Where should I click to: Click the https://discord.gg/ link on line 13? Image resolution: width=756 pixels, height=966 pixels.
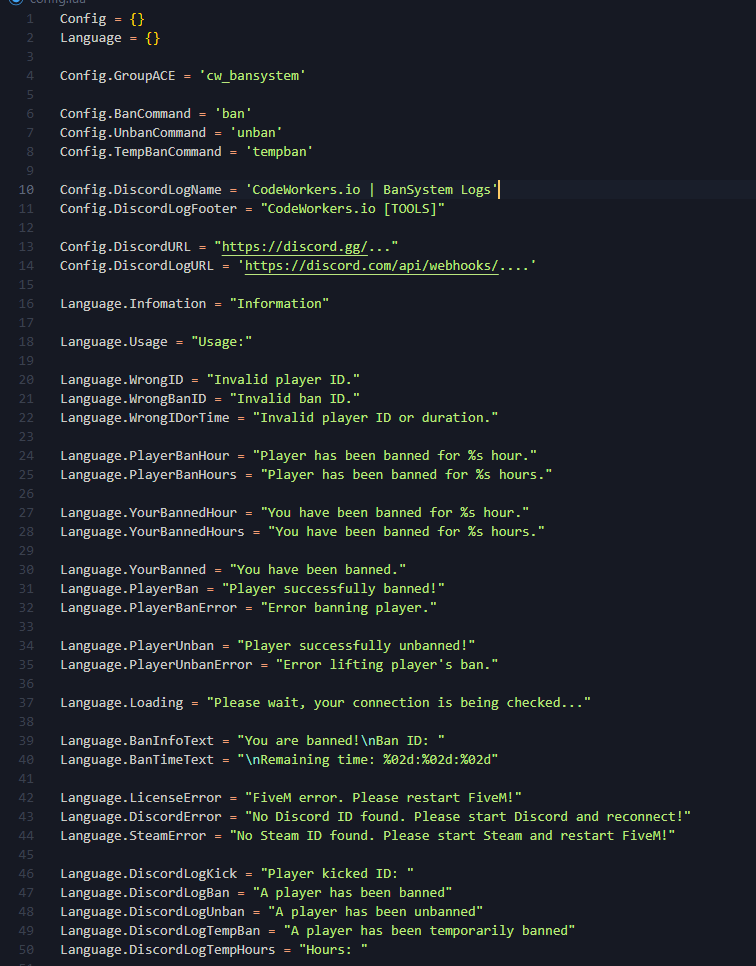(x=295, y=246)
